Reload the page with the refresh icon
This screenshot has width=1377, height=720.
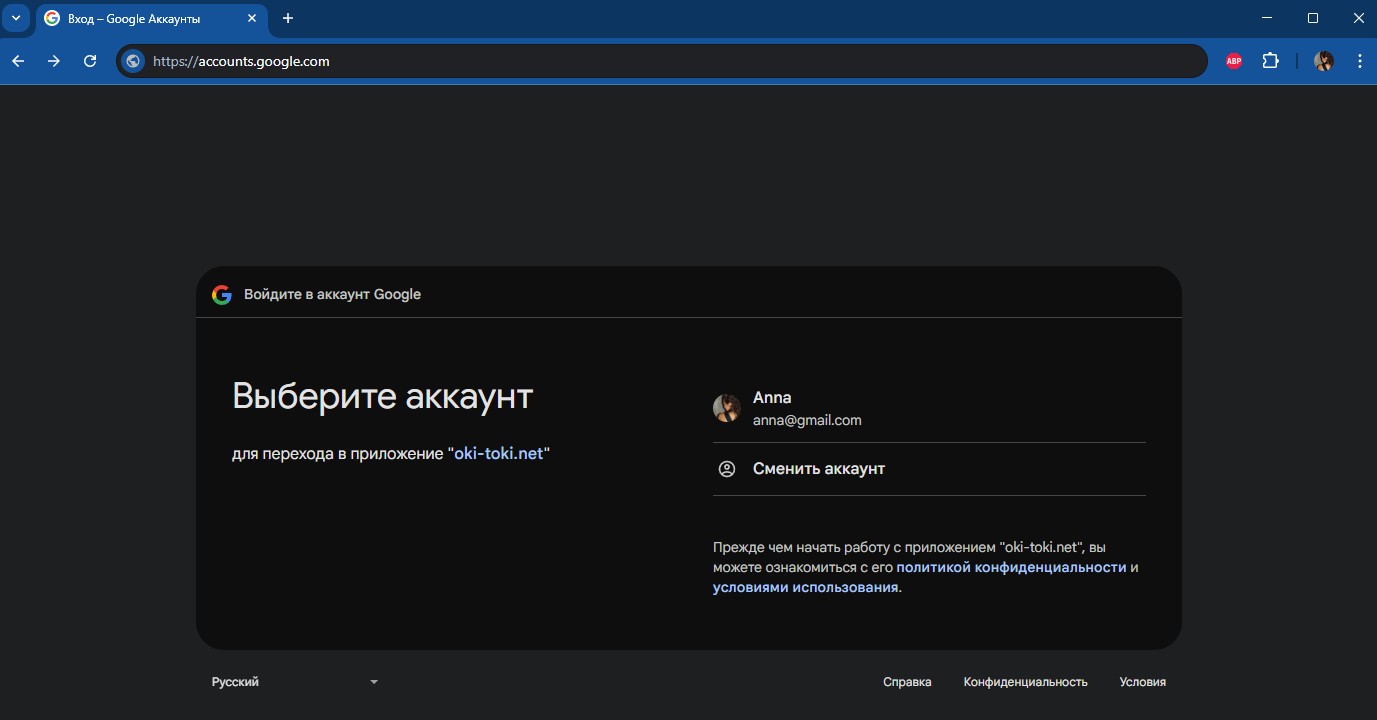pos(90,61)
